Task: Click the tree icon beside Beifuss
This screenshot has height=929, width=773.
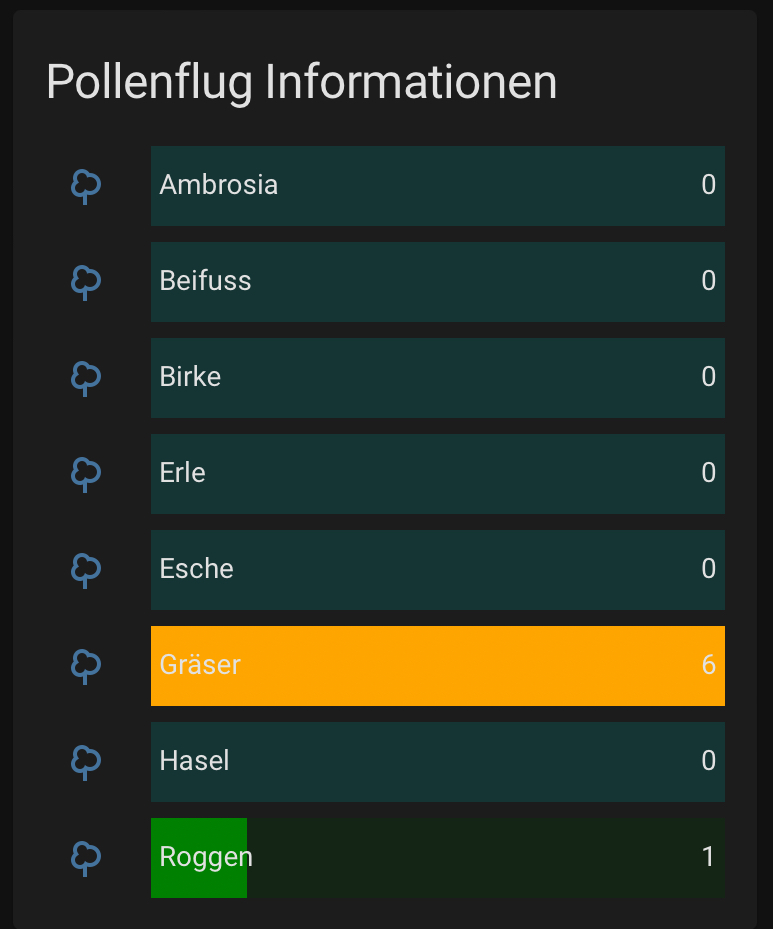Action: click(x=86, y=282)
